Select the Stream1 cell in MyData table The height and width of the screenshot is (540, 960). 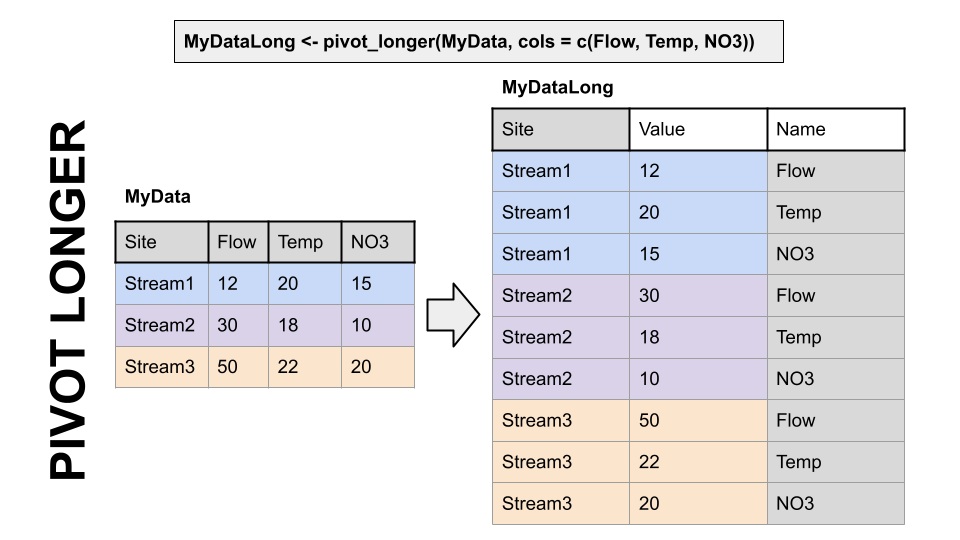162,284
